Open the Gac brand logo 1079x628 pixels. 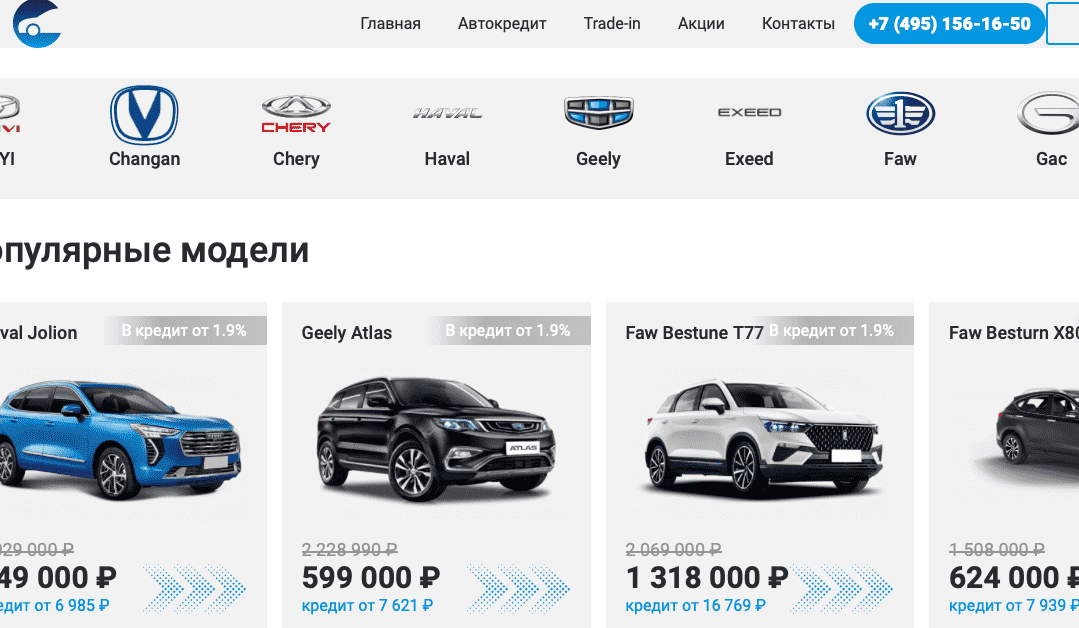[x=1049, y=113]
